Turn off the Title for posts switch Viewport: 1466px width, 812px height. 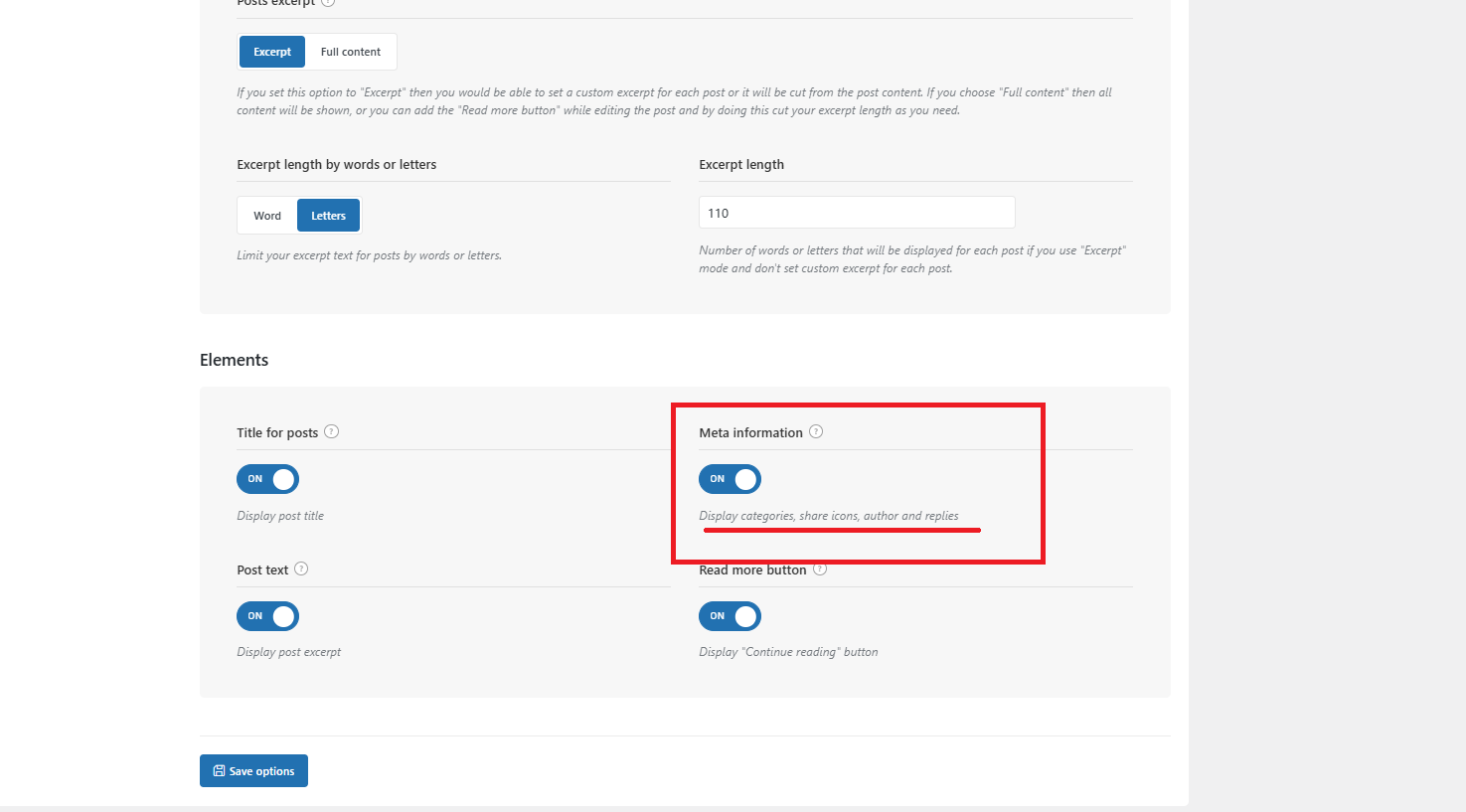click(x=267, y=479)
